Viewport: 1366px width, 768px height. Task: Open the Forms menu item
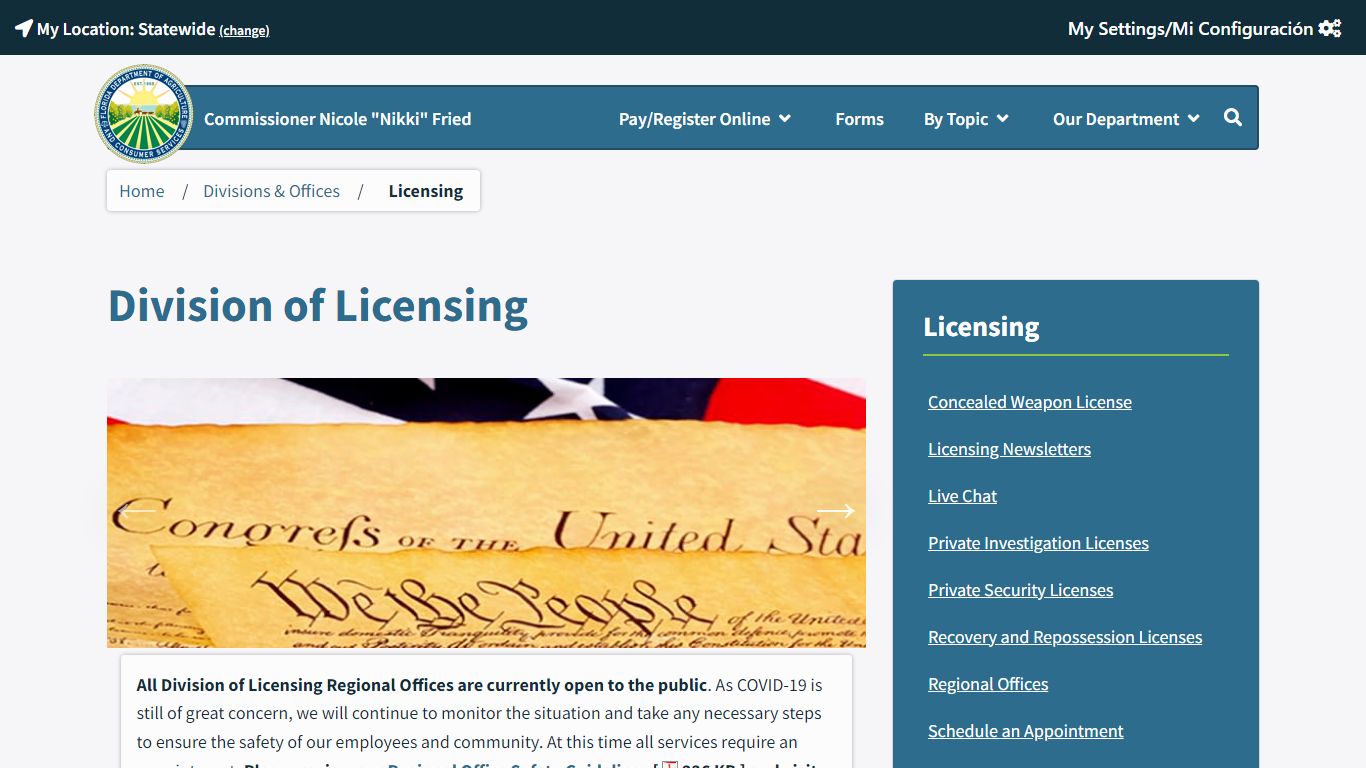click(x=859, y=119)
